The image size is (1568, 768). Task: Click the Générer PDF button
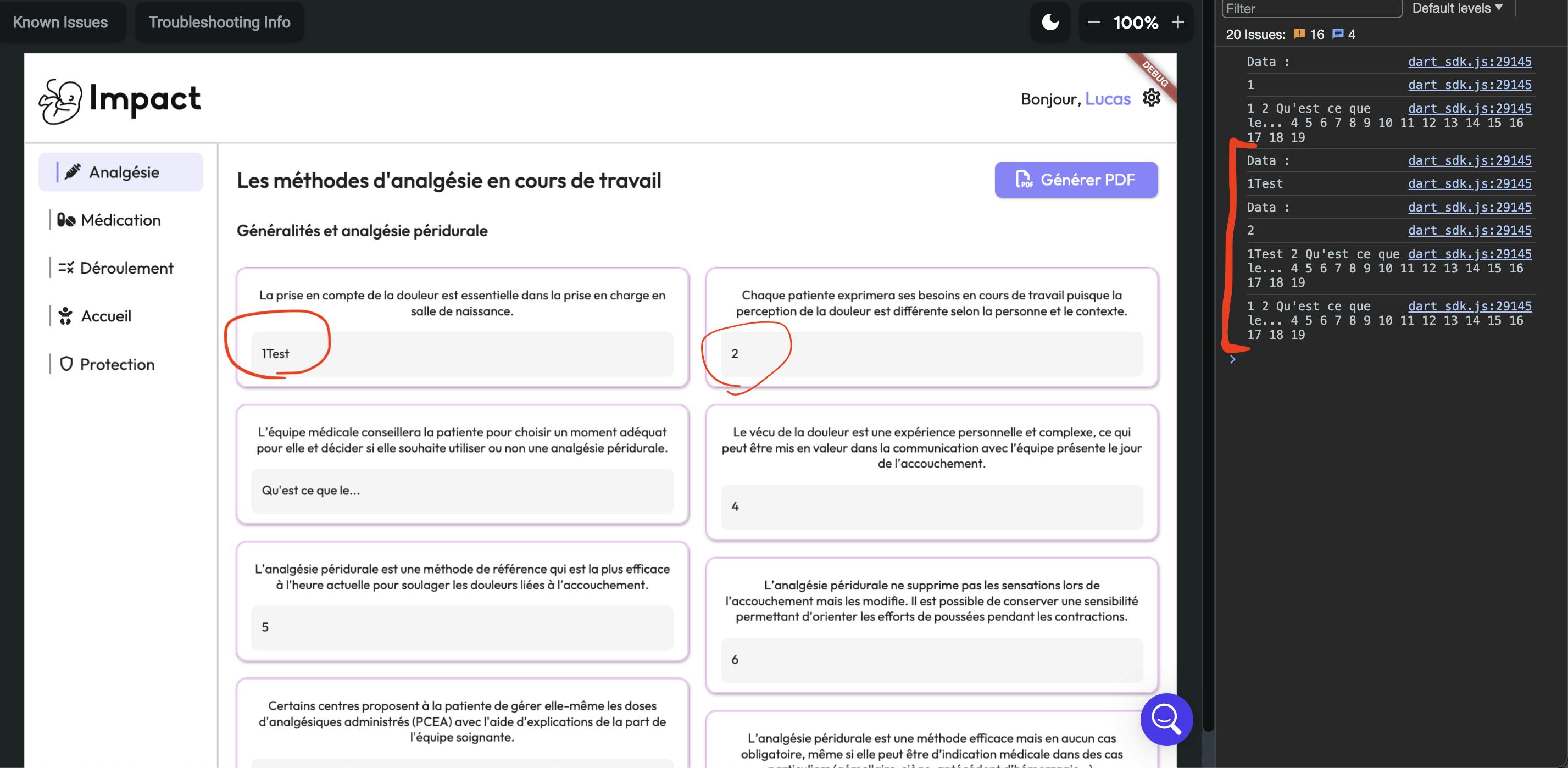[x=1076, y=180]
